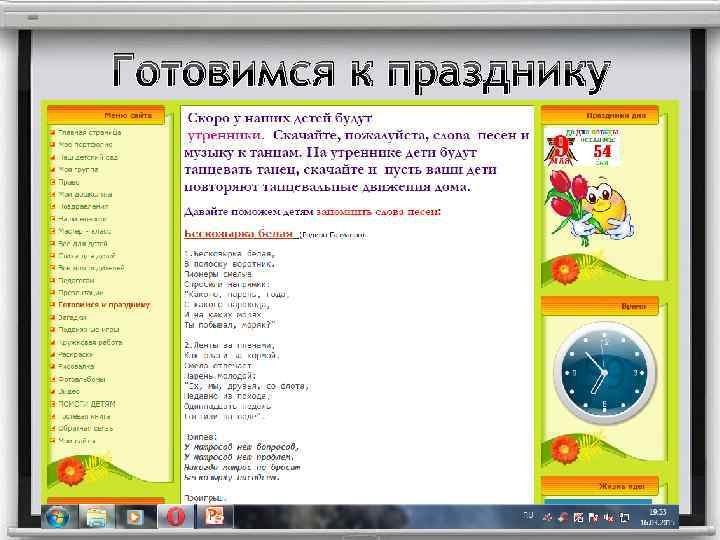This screenshot has height=540, width=720.
Task: Select the highlighted Готовимся к празднику menu link
Action: (104, 305)
